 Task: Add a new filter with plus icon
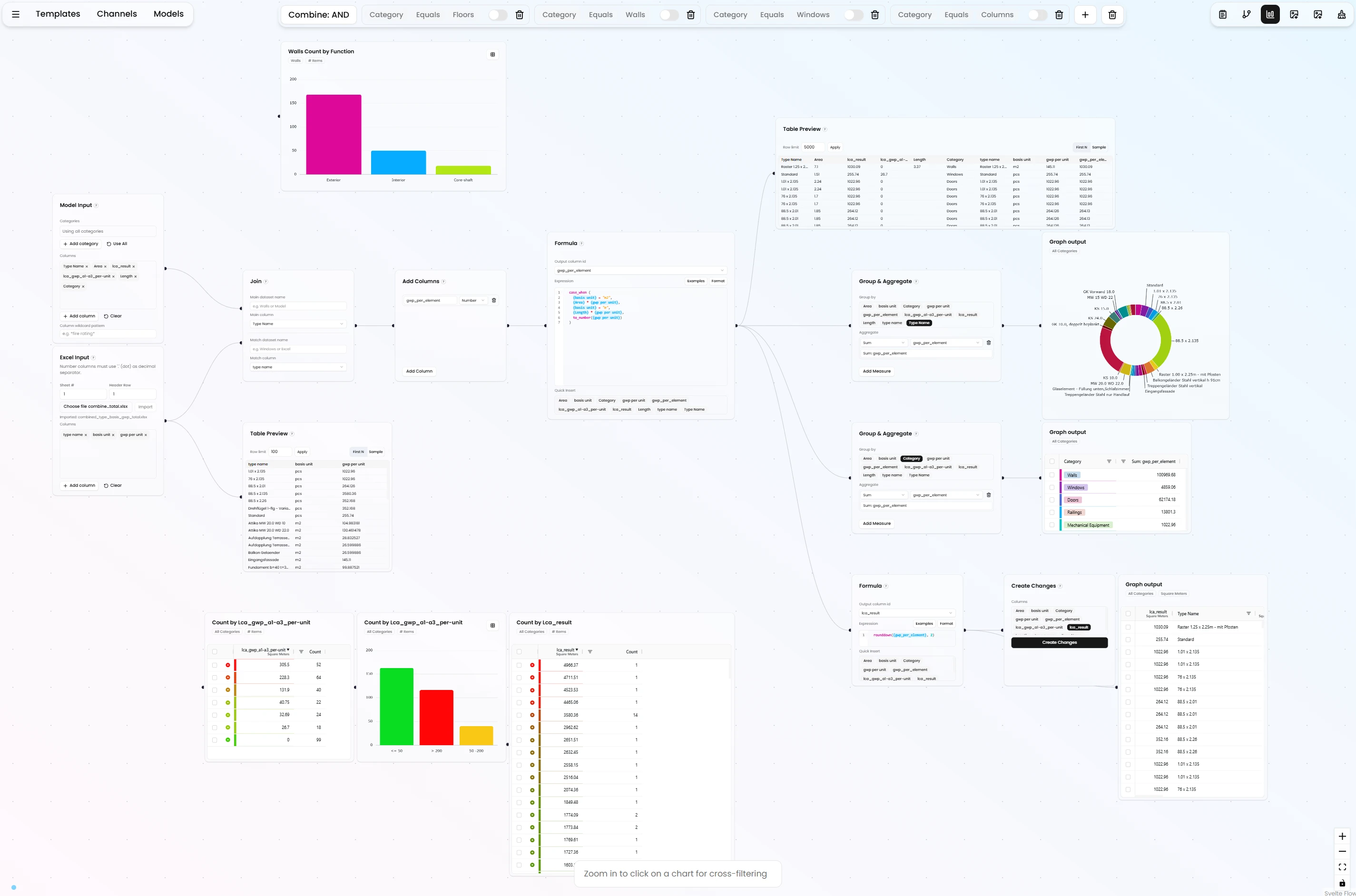coord(1085,15)
